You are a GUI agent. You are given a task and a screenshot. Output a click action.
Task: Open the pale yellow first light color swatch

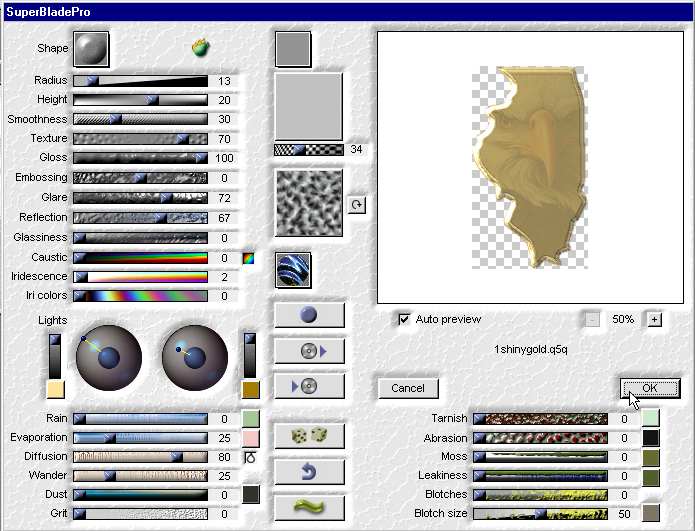tap(56, 390)
